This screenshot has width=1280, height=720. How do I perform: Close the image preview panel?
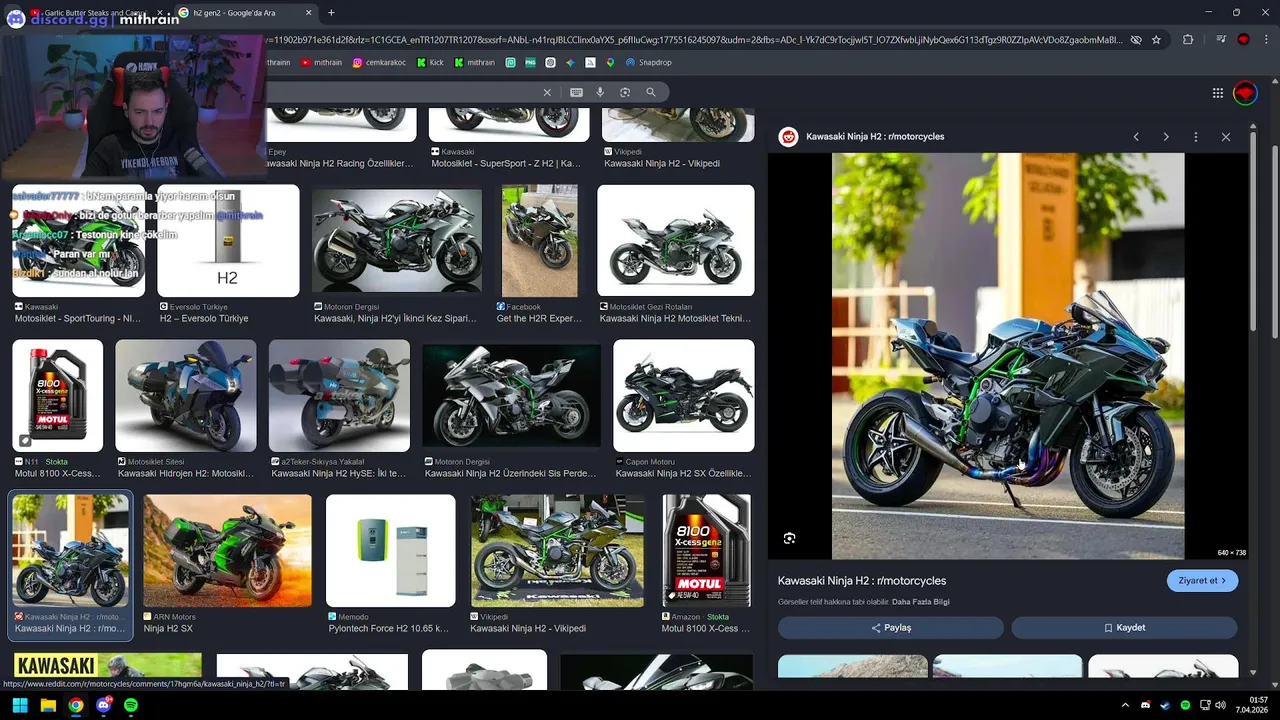[x=1226, y=137]
